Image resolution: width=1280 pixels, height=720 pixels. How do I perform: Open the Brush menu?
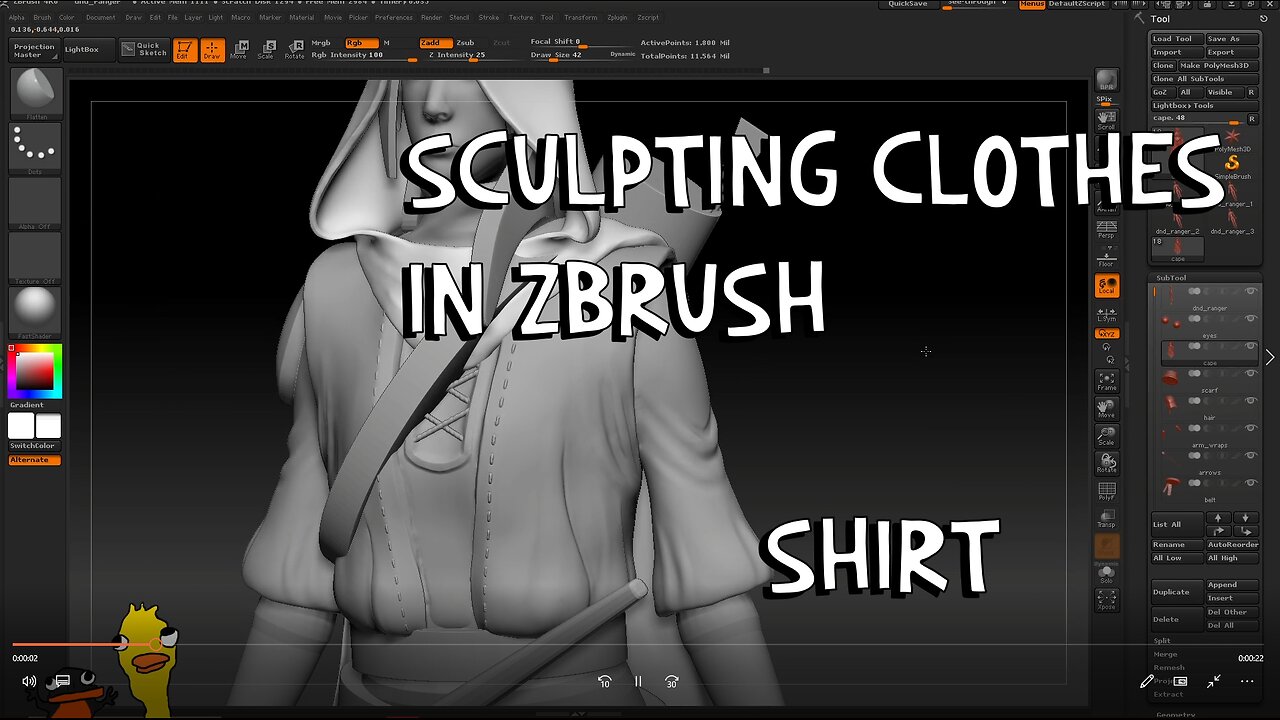pyautogui.click(x=42, y=17)
